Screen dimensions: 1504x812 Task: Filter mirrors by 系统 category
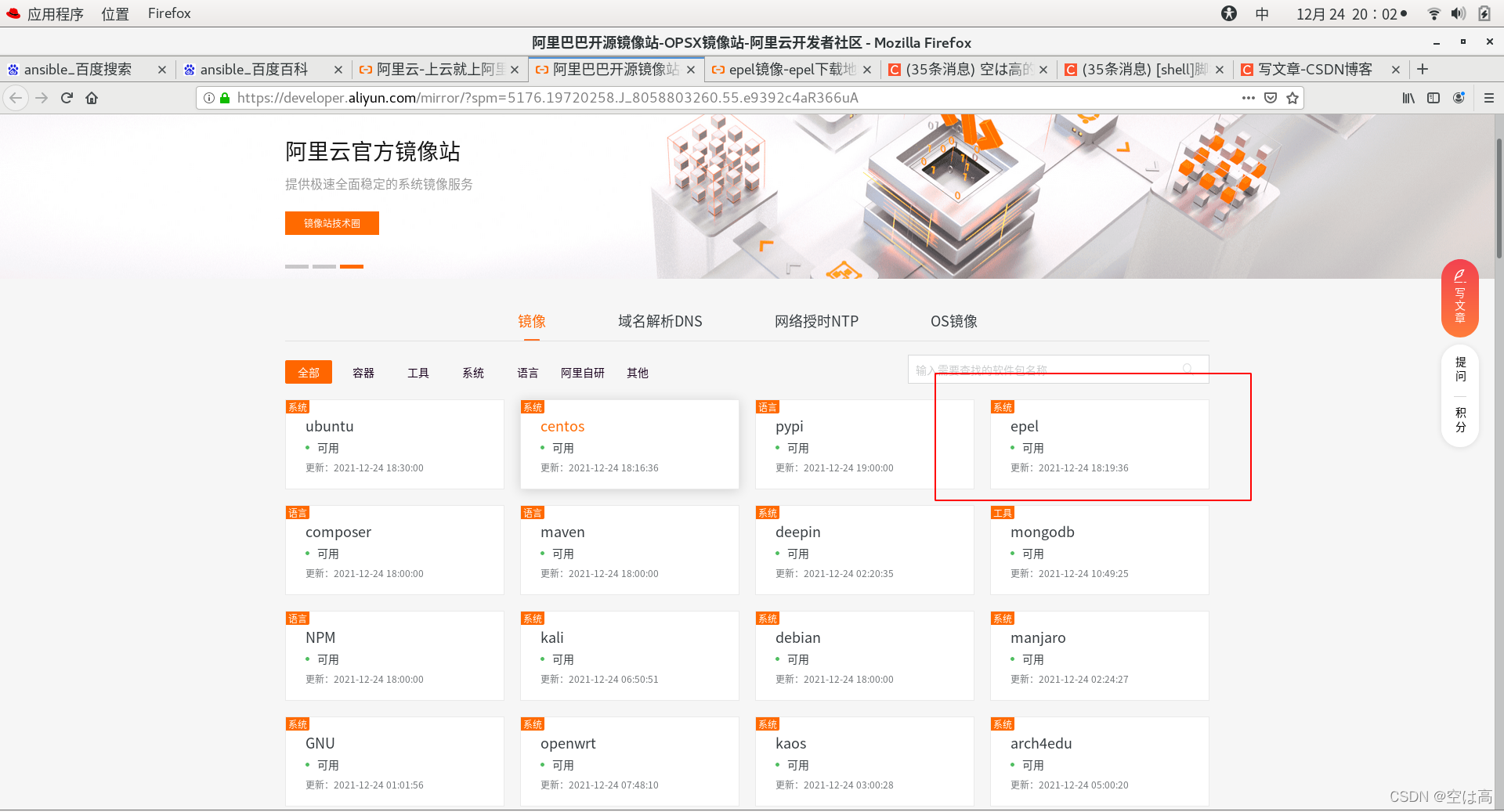(473, 373)
